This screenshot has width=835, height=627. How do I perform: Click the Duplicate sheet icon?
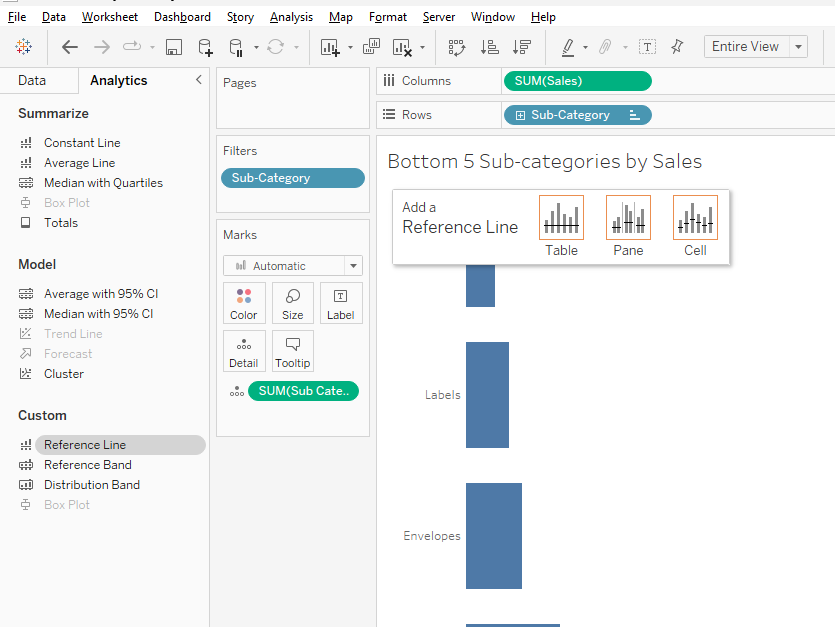[371, 47]
